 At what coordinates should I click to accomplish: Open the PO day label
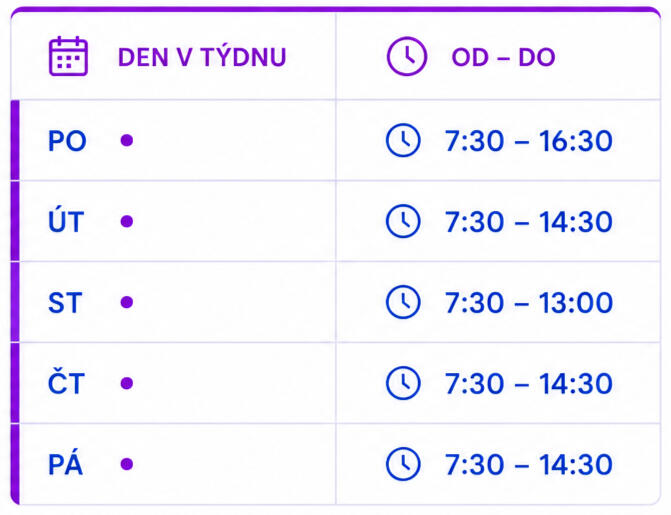point(67,141)
